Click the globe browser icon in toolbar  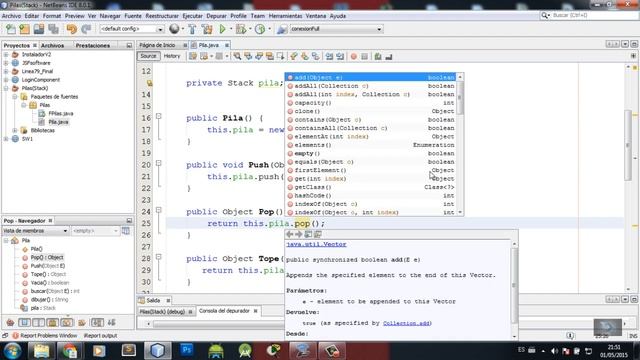click(174, 29)
